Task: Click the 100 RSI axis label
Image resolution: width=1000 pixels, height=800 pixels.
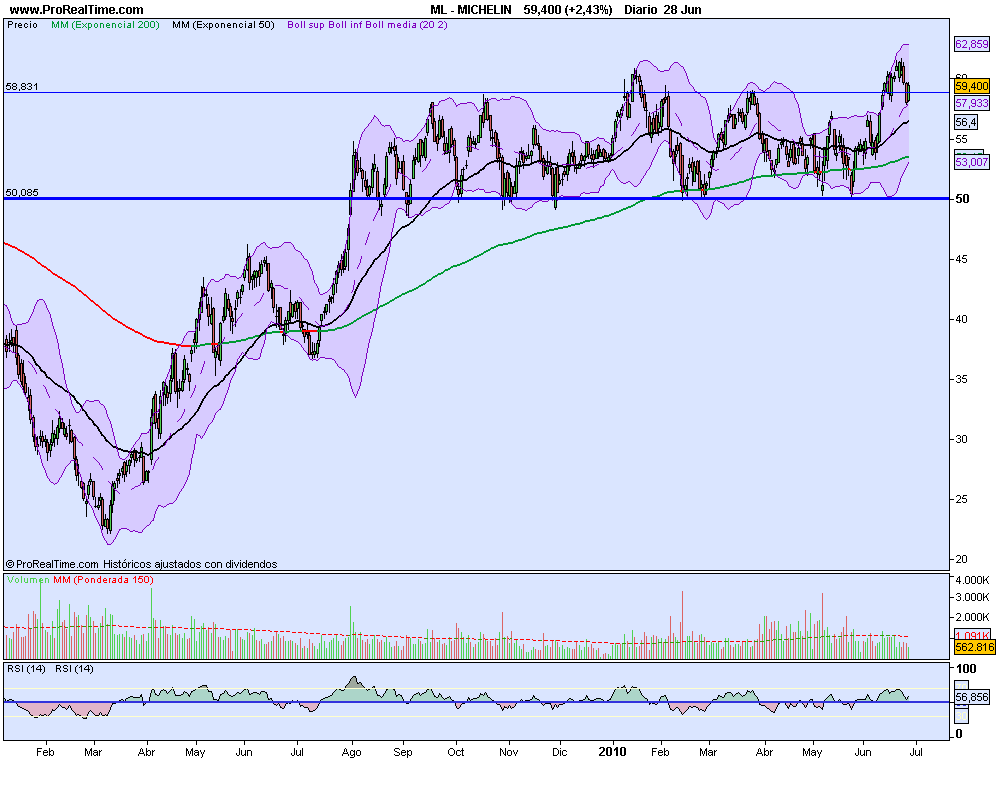Action: click(966, 669)
